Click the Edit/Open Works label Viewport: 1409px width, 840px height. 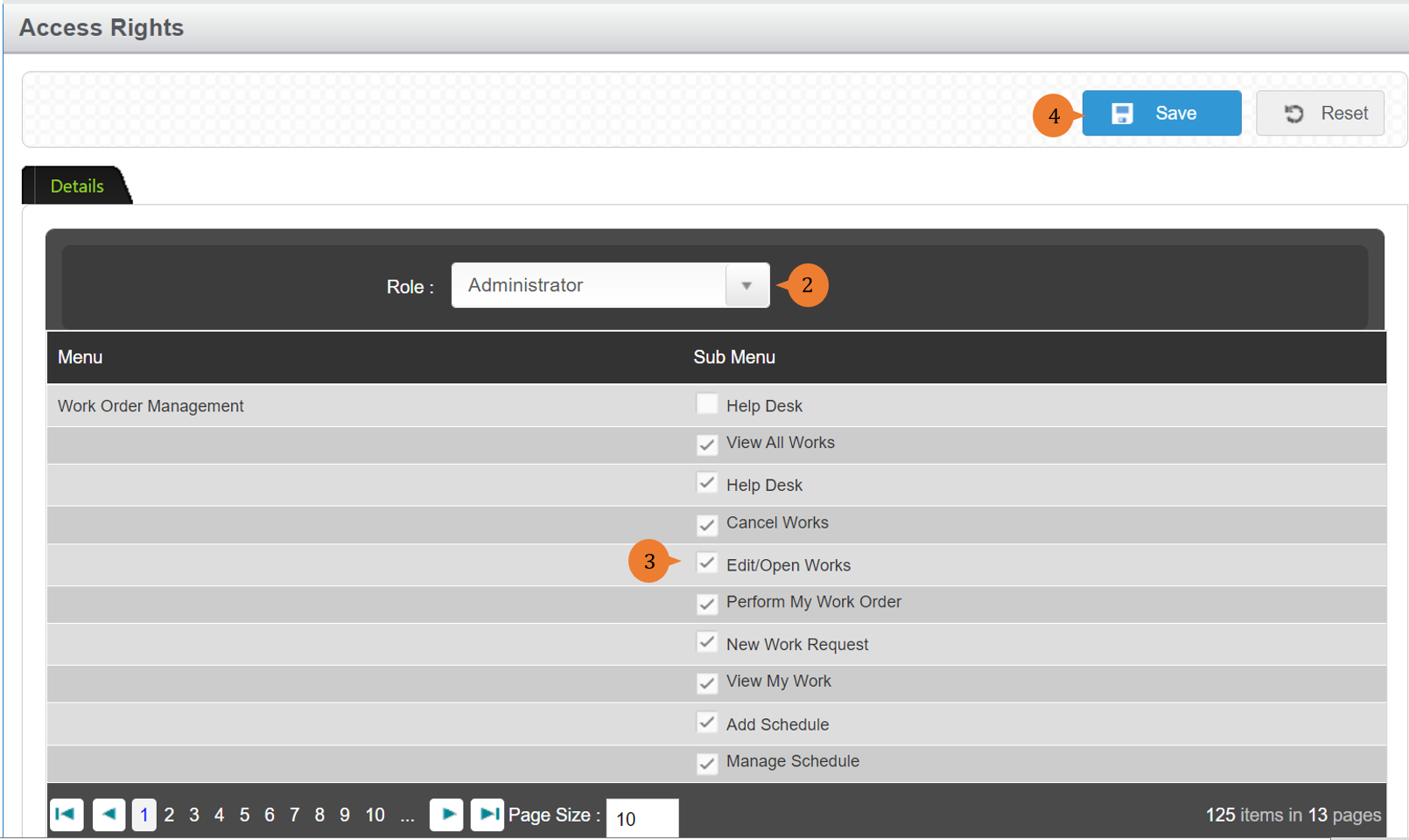(x=789, y=565)
